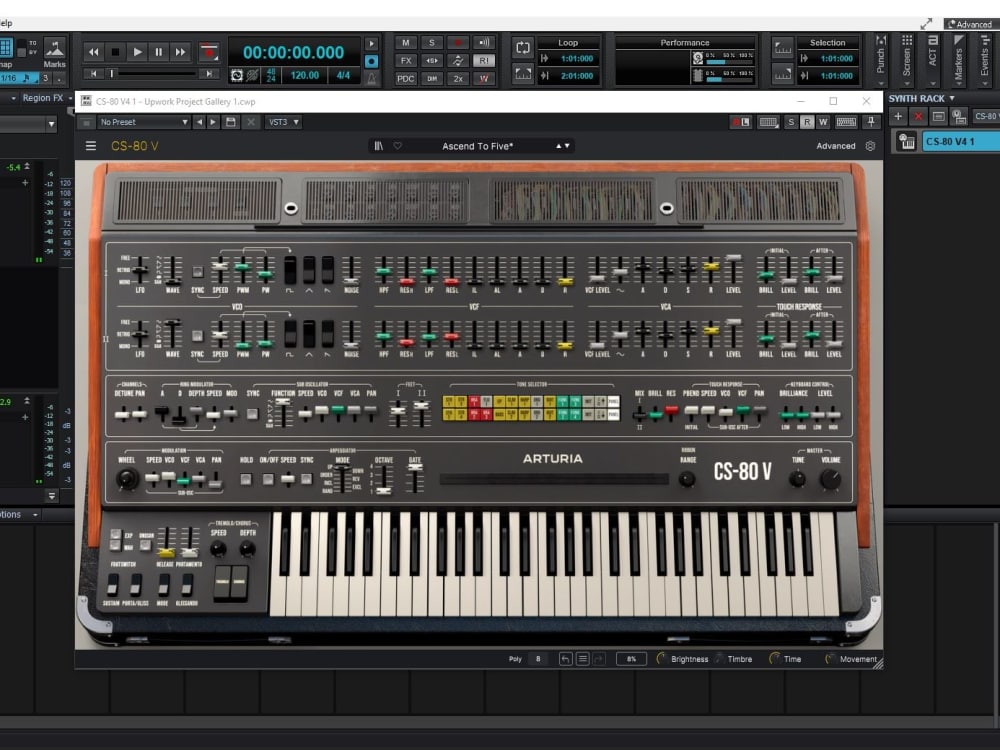Open the Marks module icon

click(54, 49)
